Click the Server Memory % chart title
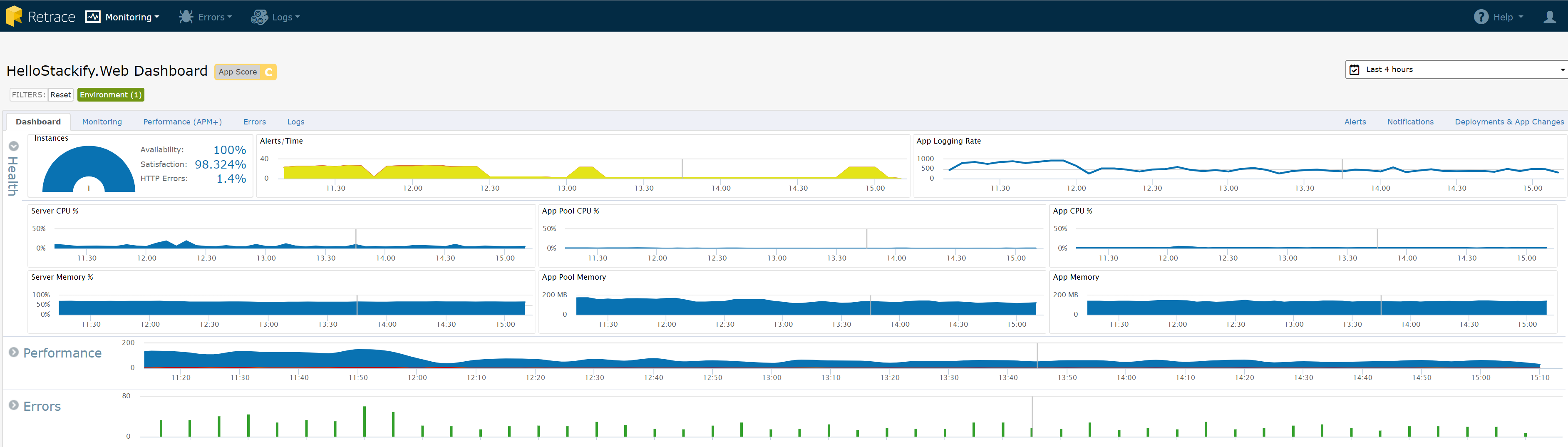Image resolution: width=1568 pixels, height=447 pixels. 62,277
